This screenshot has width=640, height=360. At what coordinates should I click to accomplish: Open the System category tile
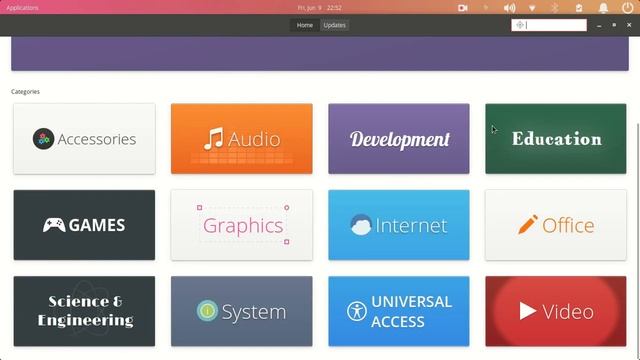pos(242,311)
